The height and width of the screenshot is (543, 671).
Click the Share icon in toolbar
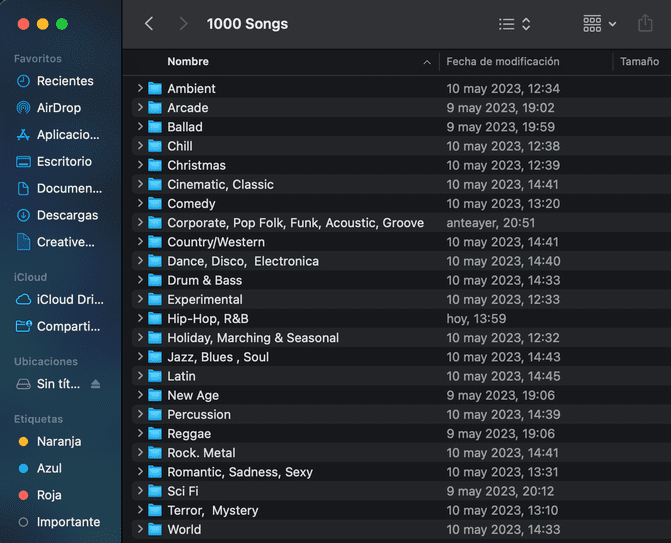[645, 24]
